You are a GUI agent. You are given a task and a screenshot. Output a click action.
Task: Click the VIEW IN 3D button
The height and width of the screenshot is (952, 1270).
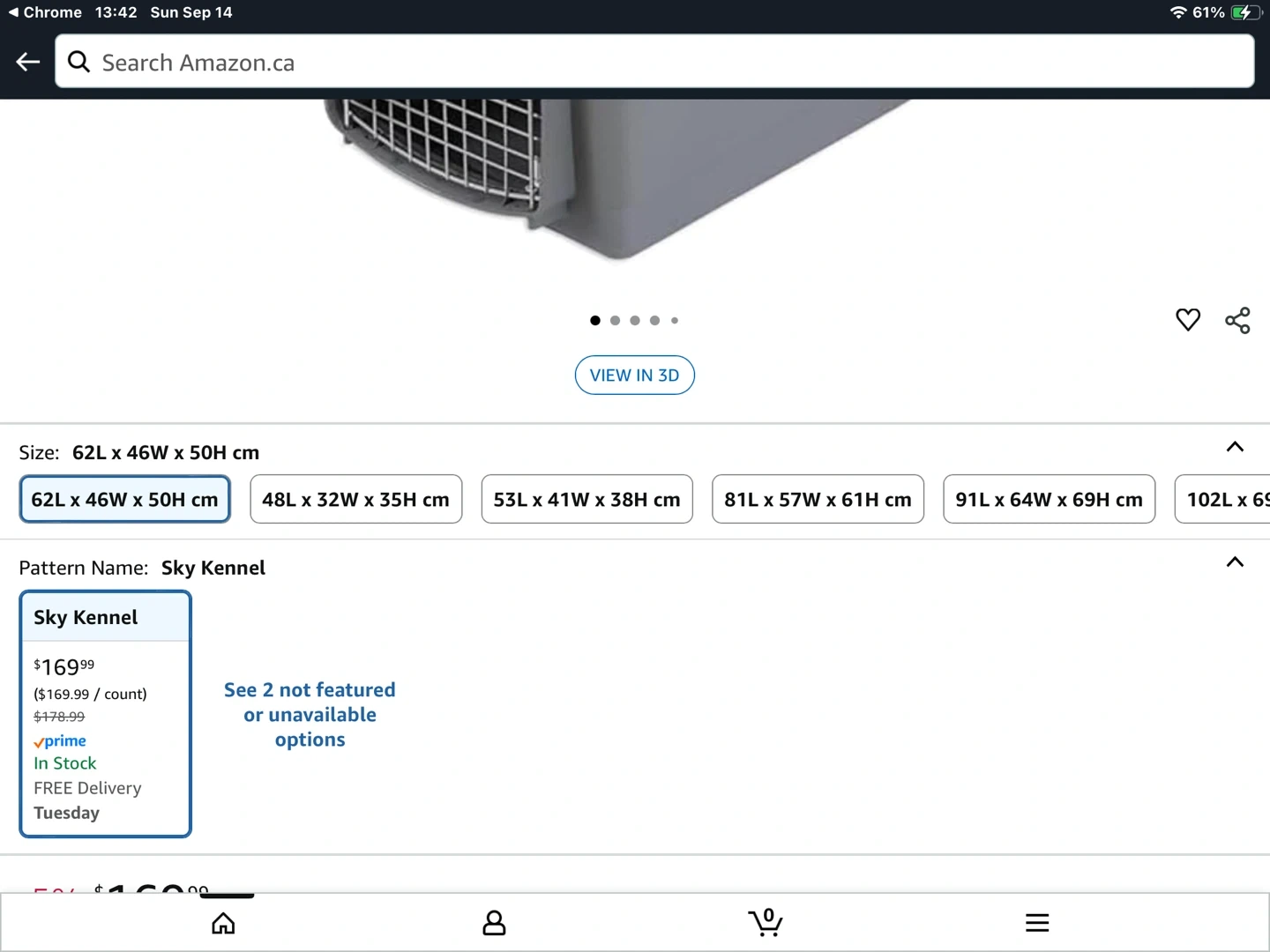[x=634, y=376]
